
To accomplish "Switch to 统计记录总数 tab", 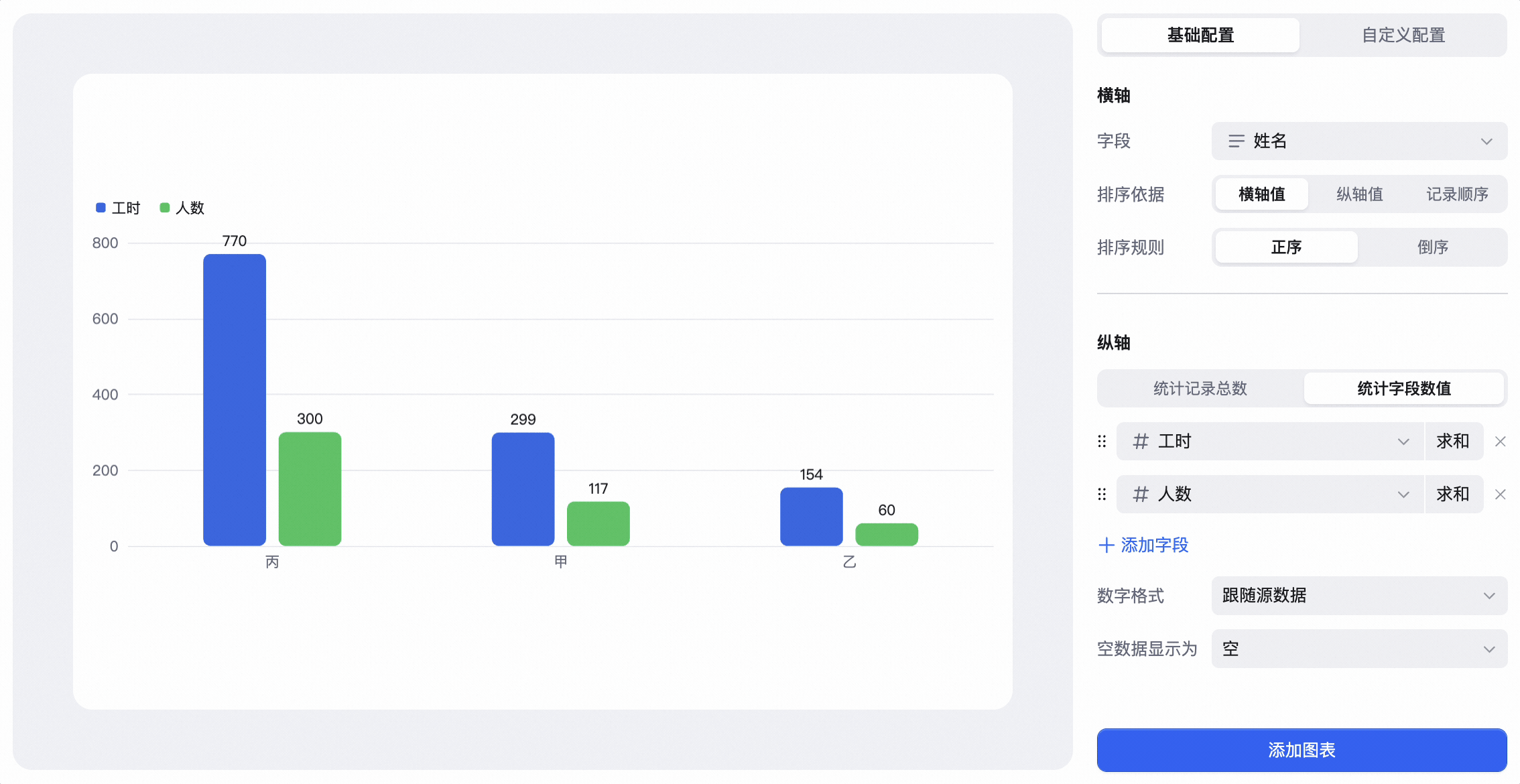I will (x=1200, y=389).
